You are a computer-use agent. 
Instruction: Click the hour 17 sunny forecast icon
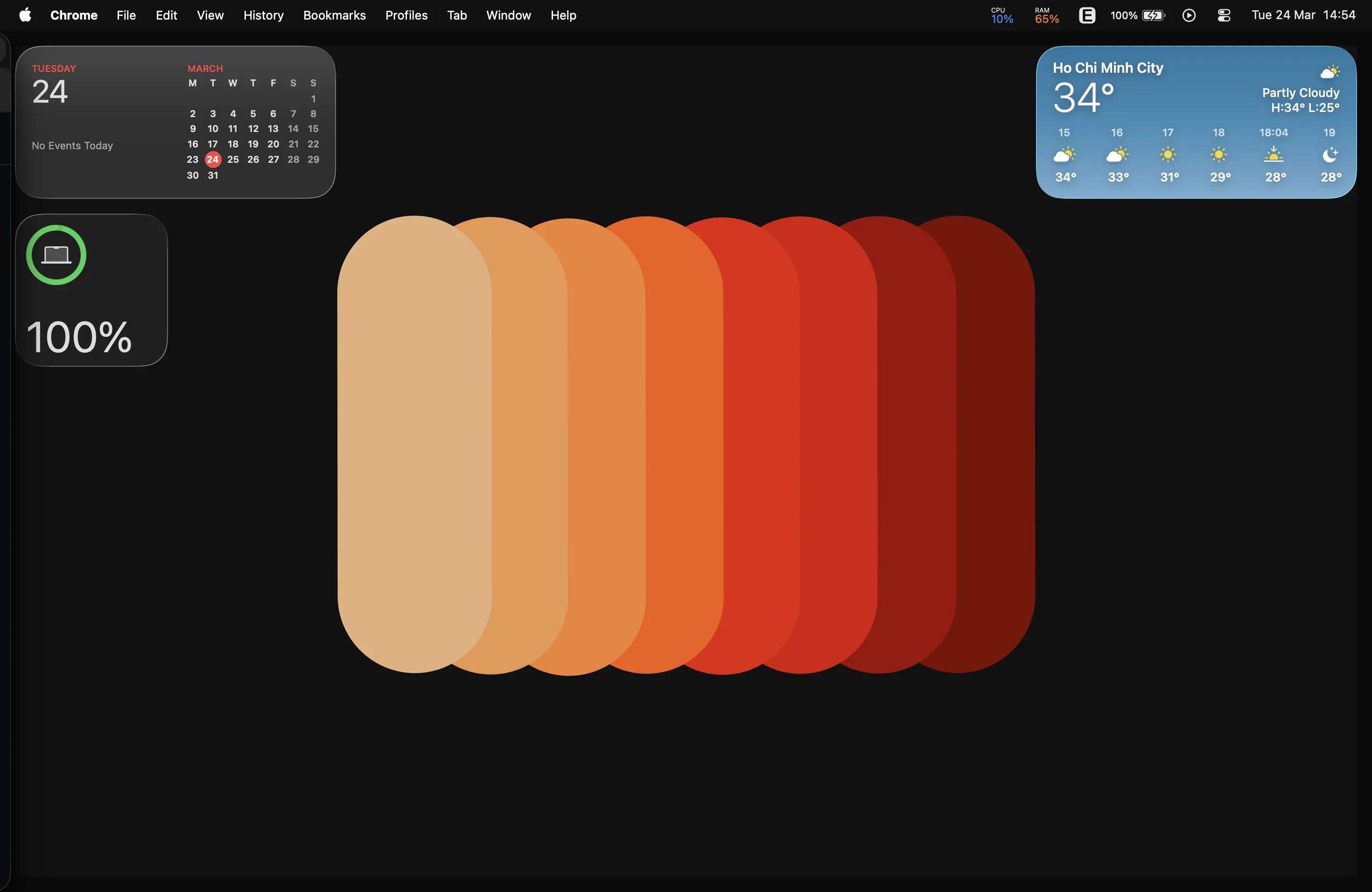coord(1168,155)
